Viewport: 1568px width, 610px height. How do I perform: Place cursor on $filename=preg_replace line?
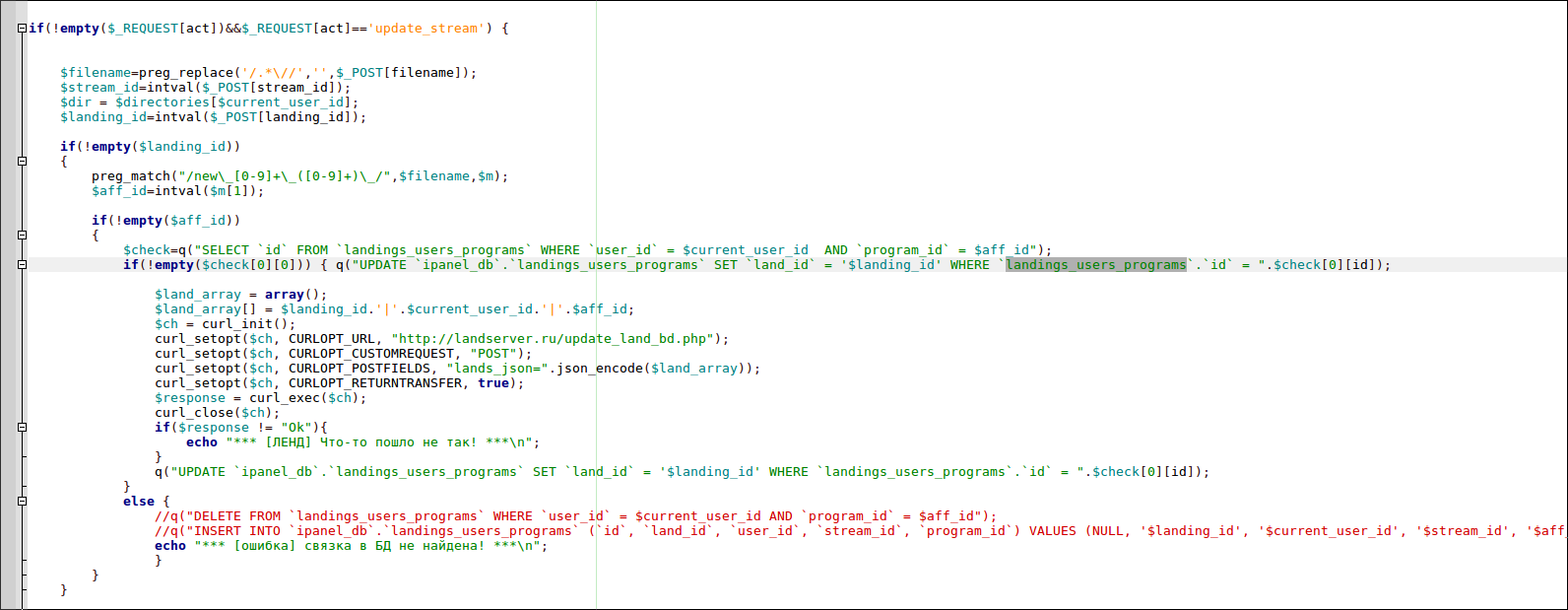[268, 73]
